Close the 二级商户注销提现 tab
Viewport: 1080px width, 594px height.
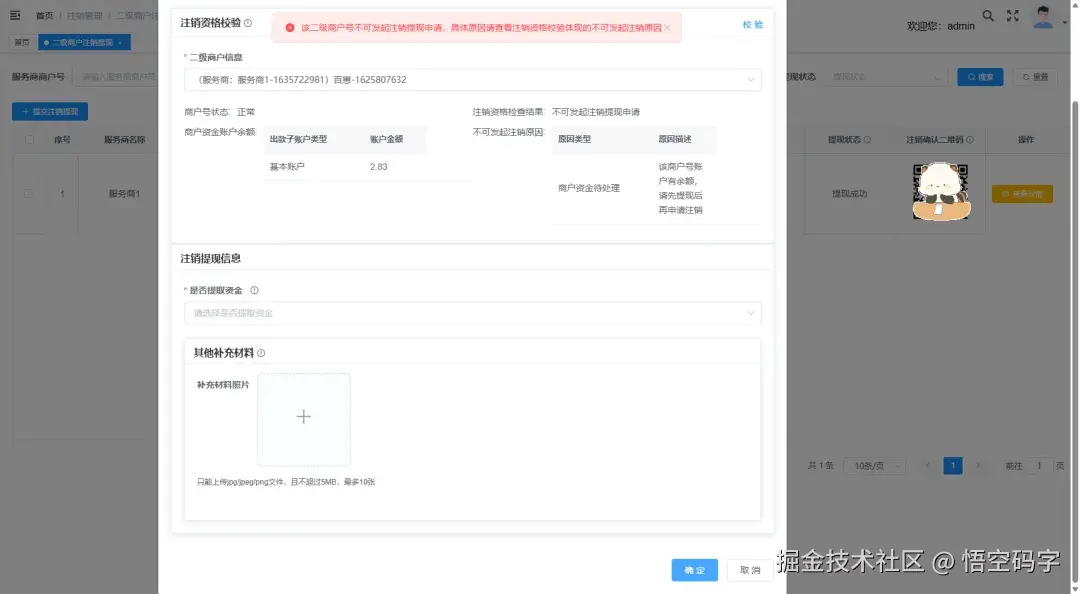[120, 43]
